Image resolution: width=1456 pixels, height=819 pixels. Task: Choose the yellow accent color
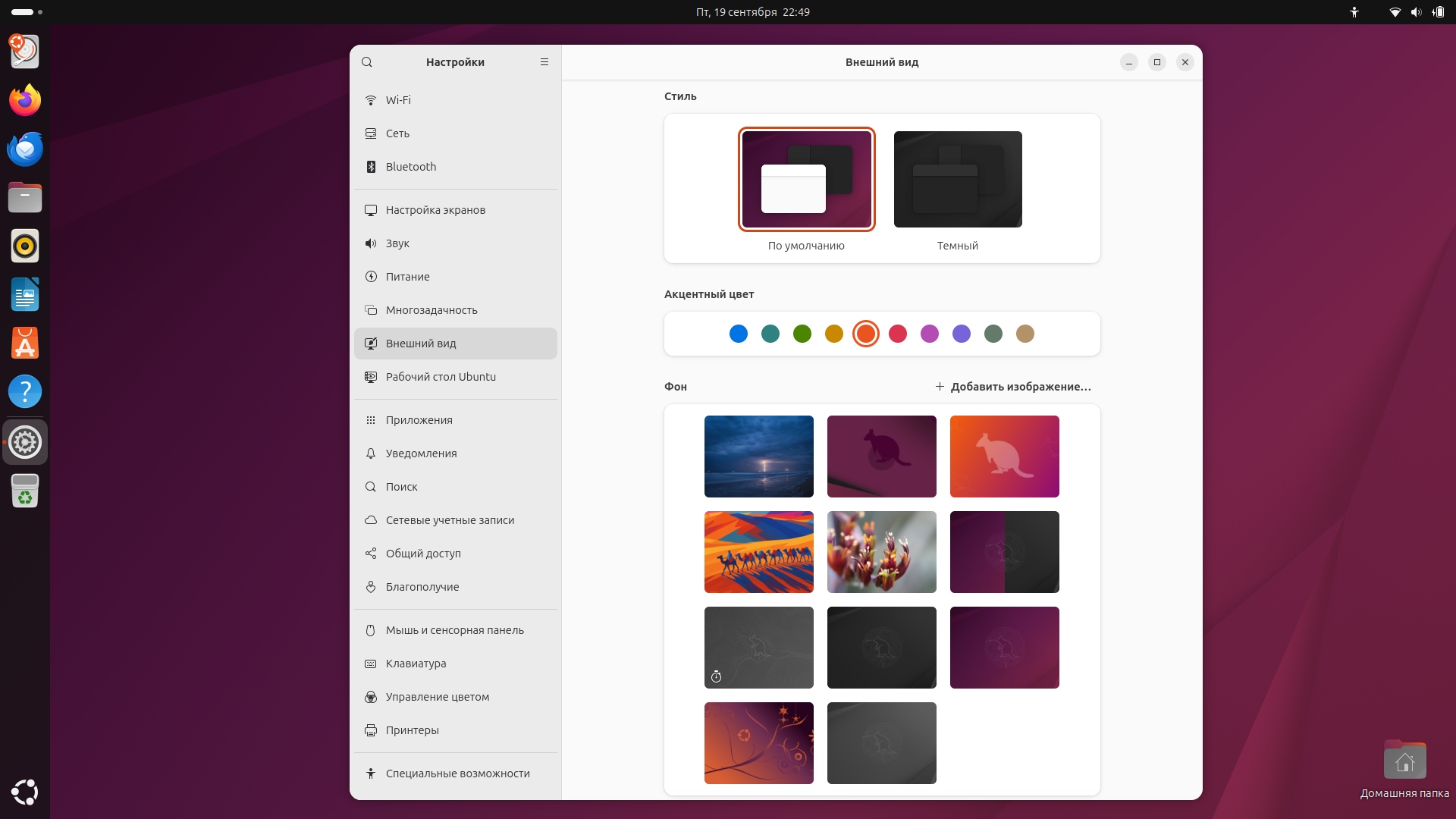834,334
